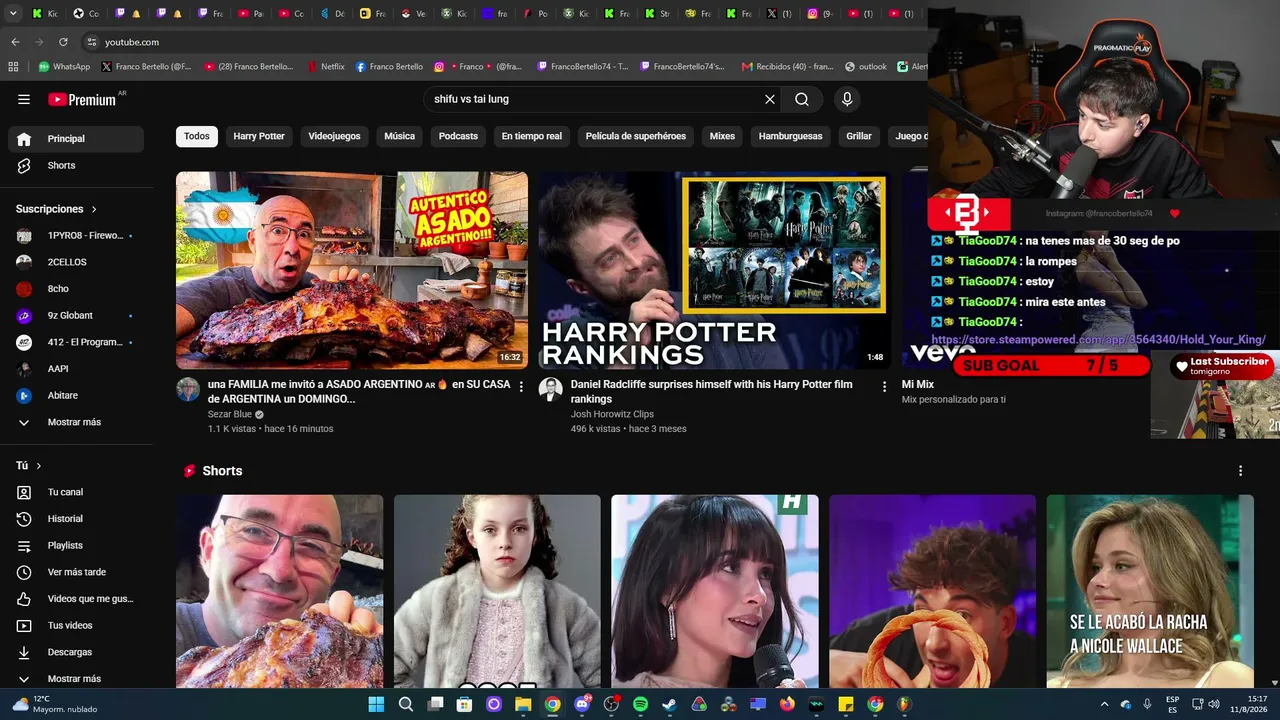1280x720 pixels.
Task: Click the Josh Horowitz Clips channel avatar
Action: (x=551, y=389)
